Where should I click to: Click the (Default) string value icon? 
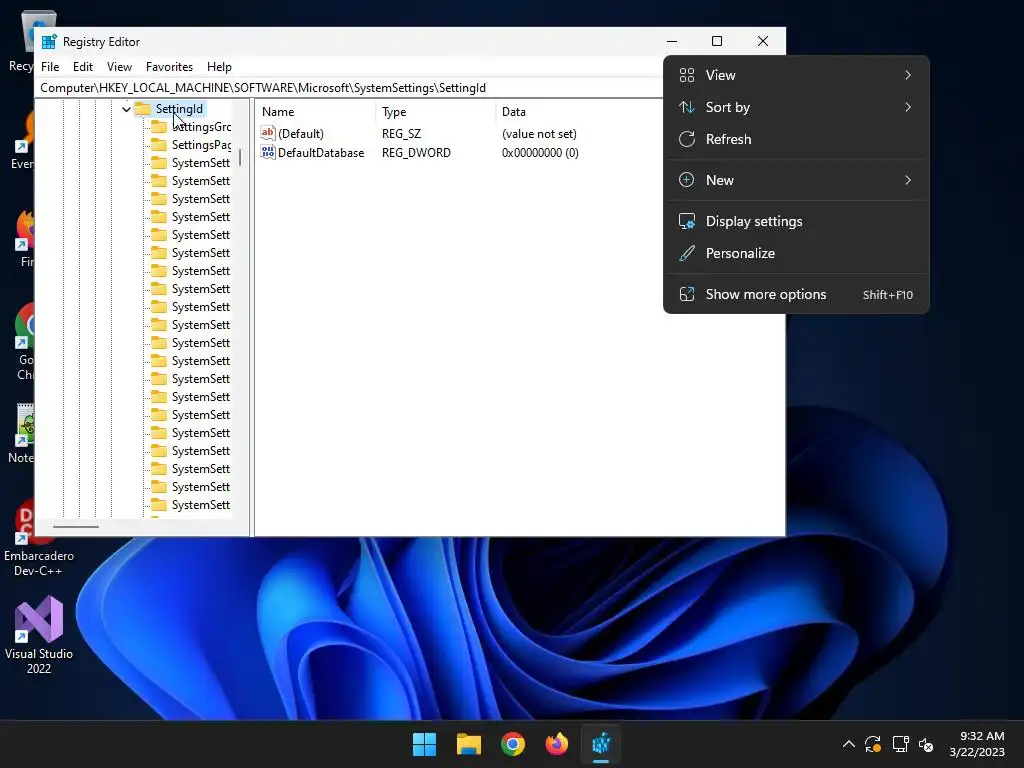(x=268, y=133)
